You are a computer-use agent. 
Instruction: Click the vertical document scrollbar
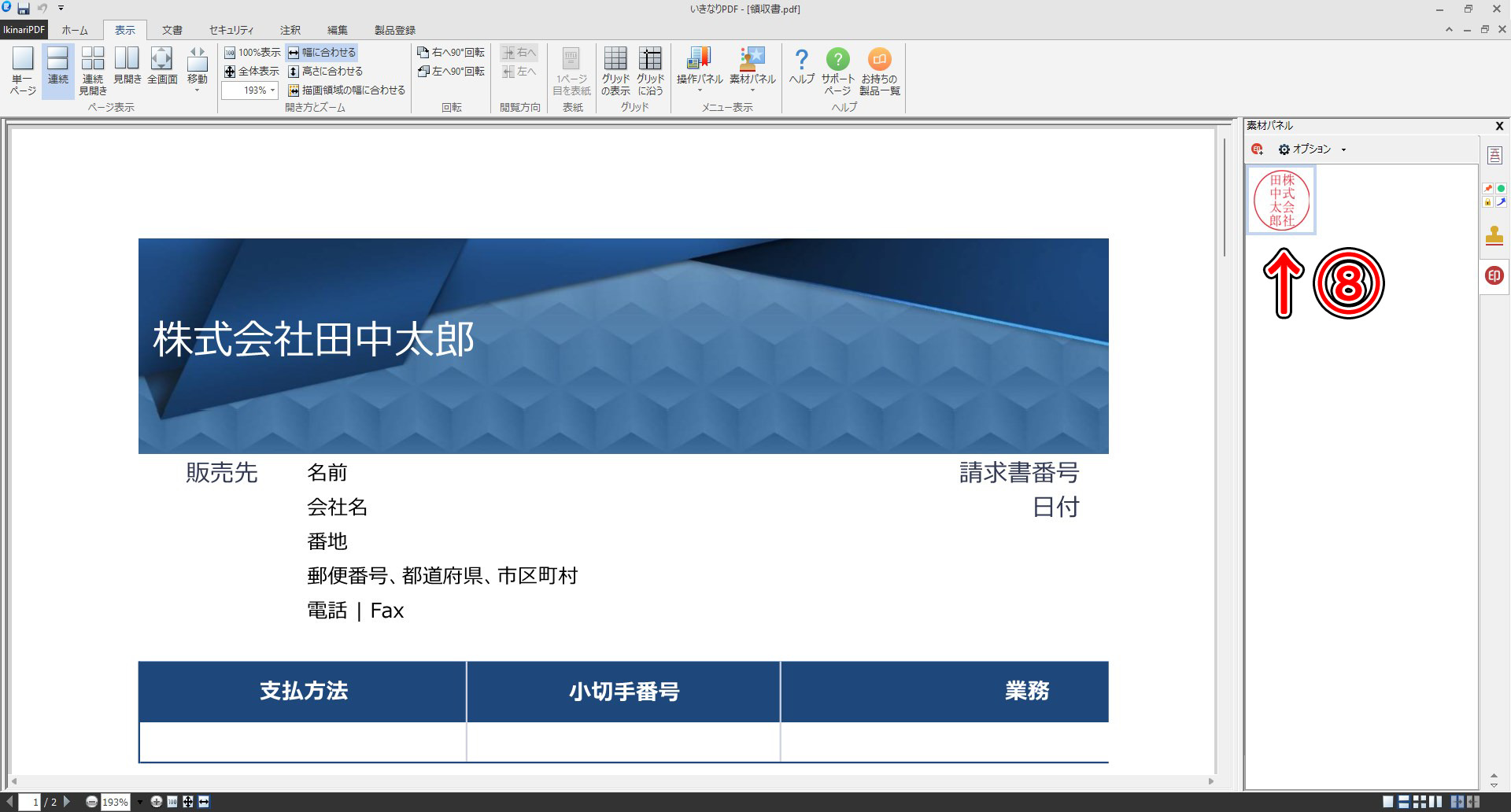click(1225, 197)
